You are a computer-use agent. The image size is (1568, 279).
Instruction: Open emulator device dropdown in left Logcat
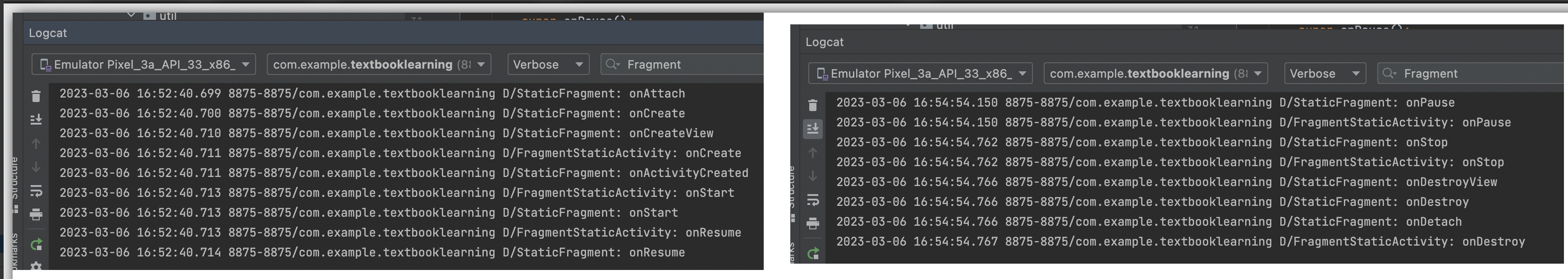click(144, 65)
